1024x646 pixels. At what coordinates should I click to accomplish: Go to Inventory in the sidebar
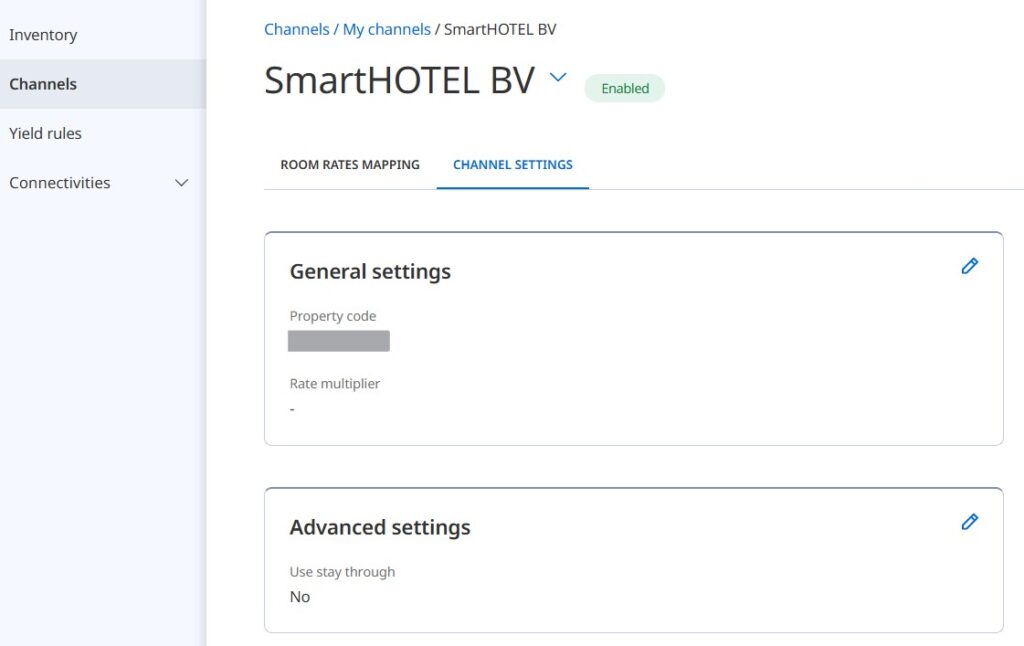click(43, 35)
